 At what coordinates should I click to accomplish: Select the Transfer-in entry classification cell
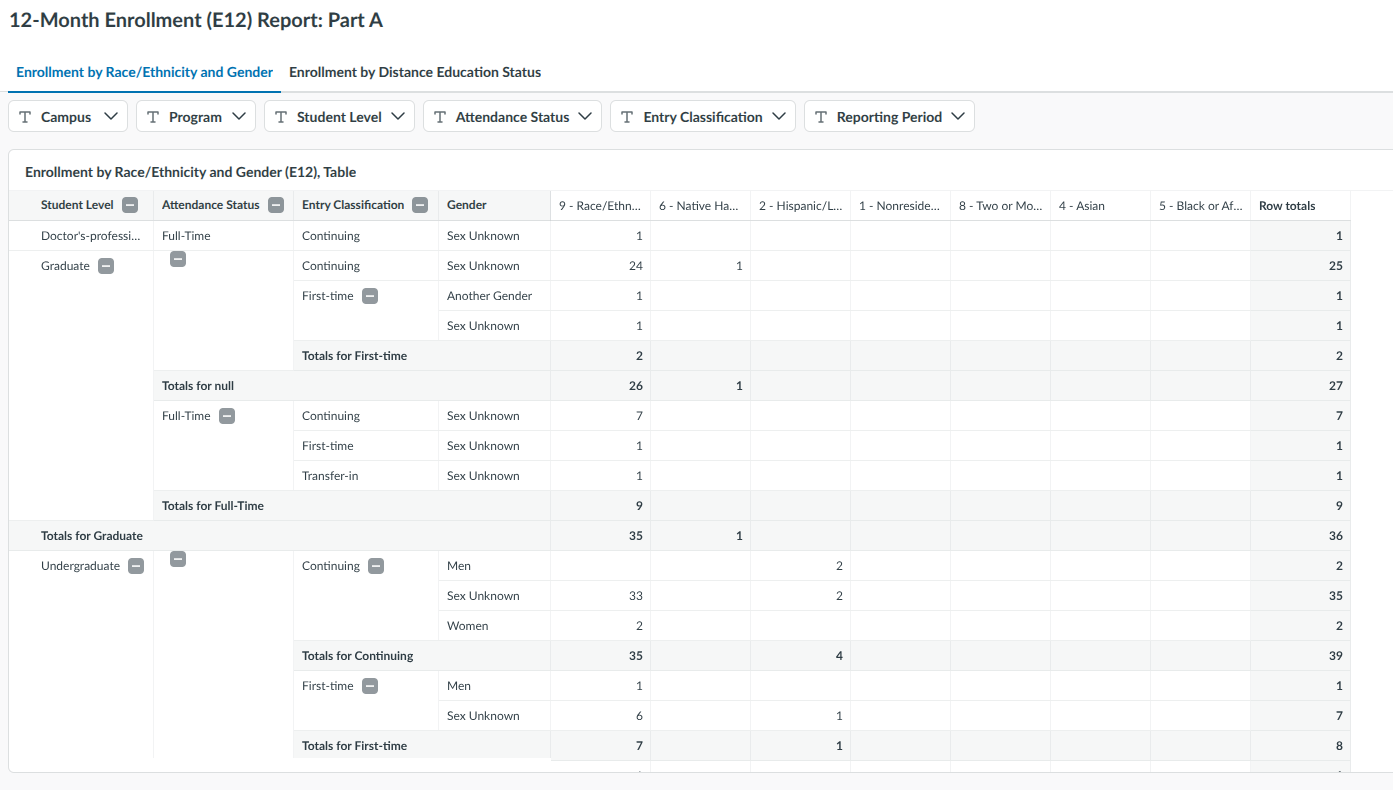click(366, 476)
